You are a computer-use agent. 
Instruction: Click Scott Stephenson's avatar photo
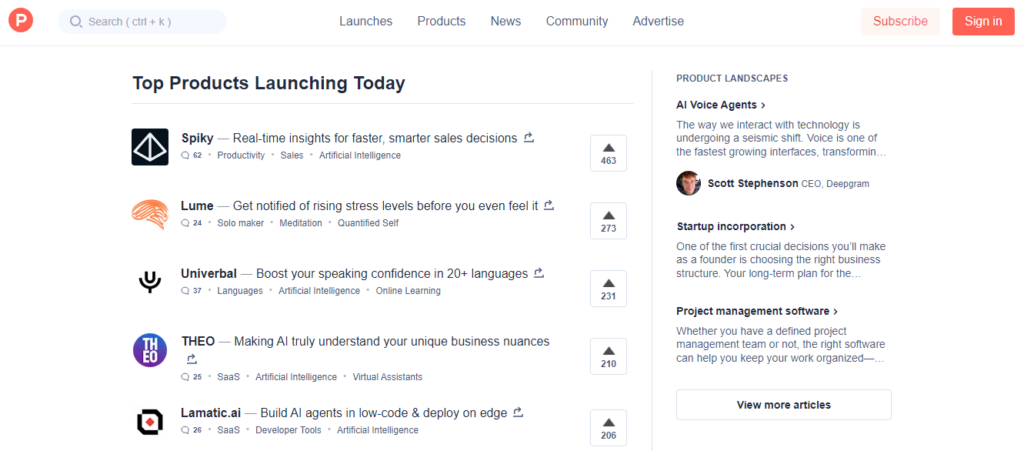688,183
